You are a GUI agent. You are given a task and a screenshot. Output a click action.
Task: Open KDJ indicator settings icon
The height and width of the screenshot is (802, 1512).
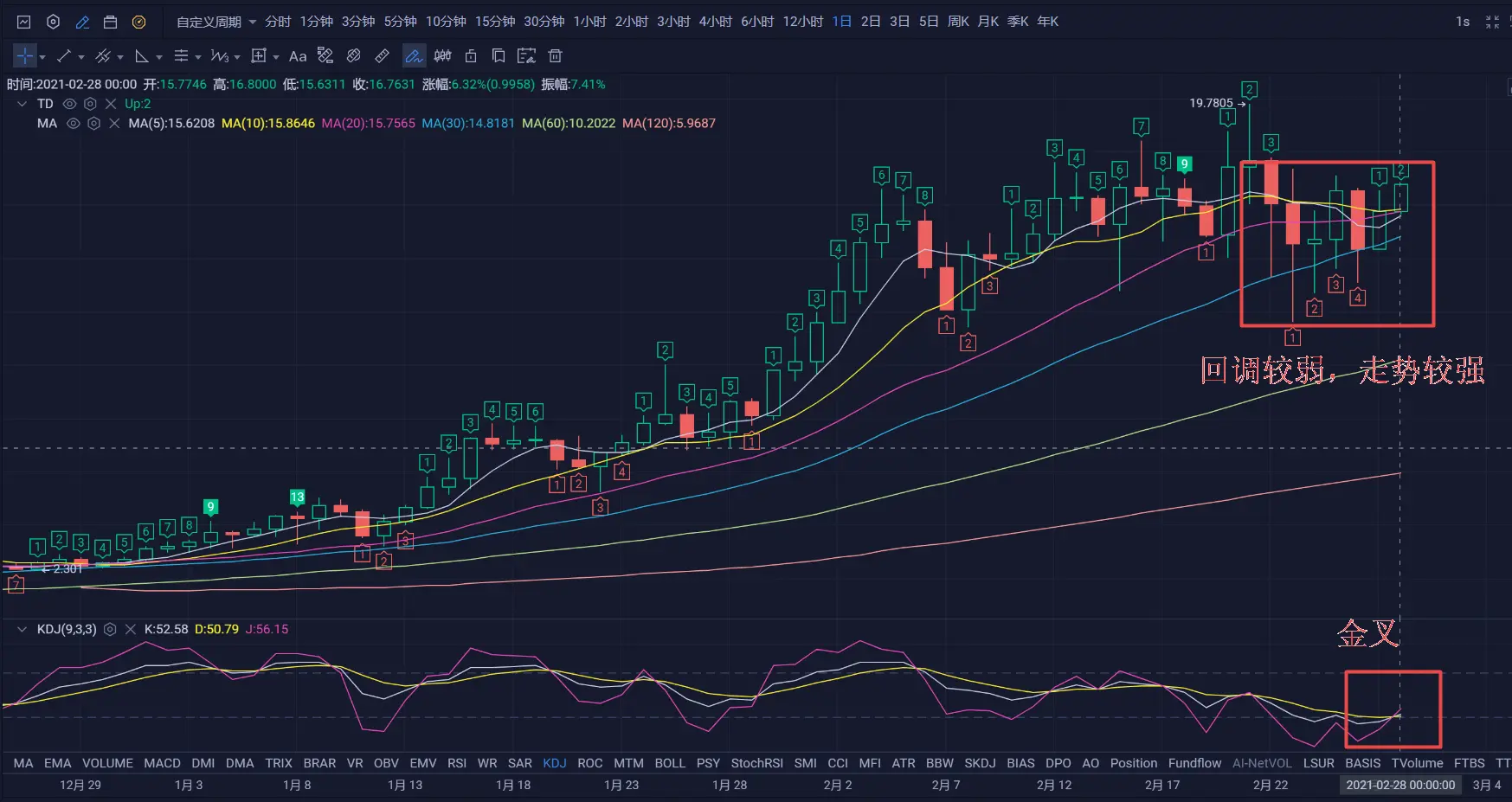click(110, 630)
